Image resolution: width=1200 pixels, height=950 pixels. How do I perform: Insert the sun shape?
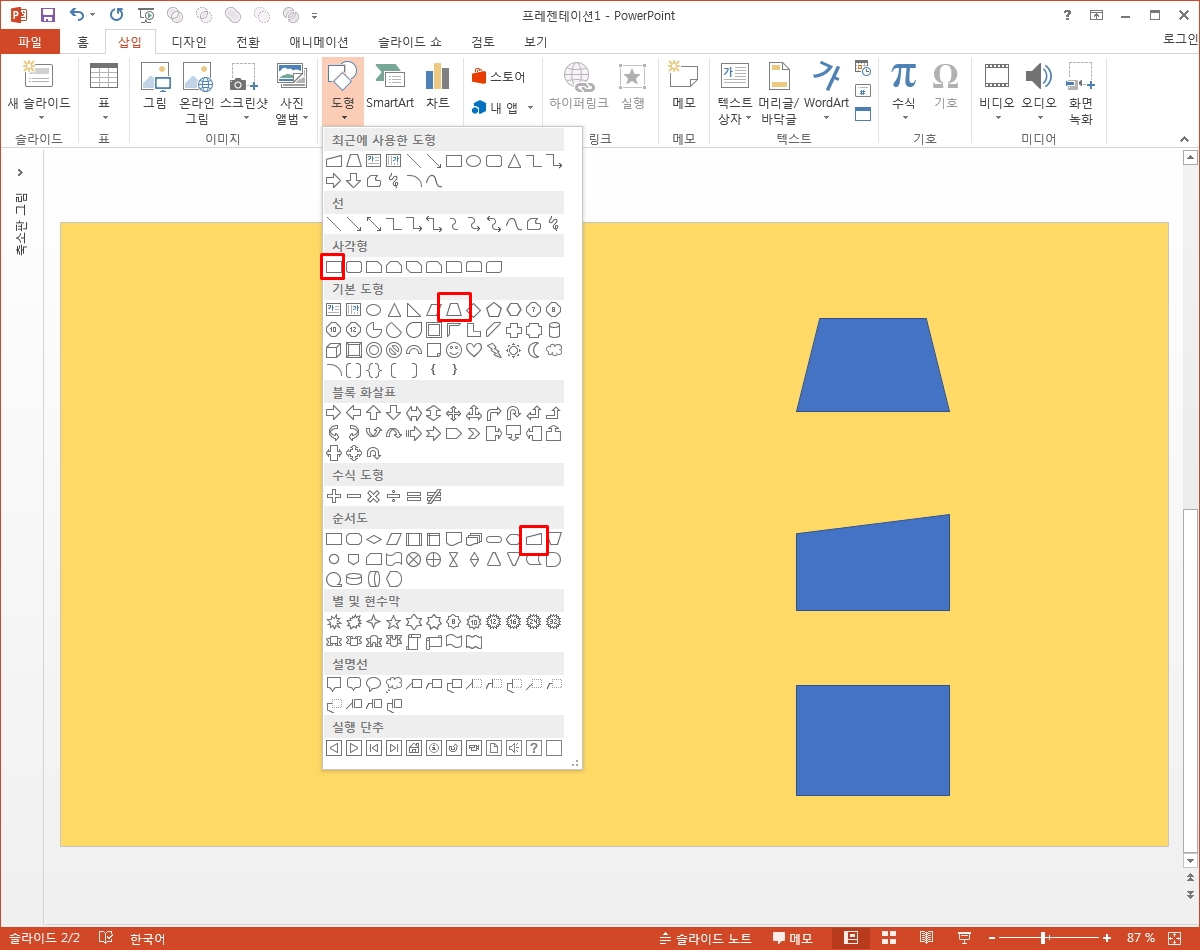(x=513, y=350)
